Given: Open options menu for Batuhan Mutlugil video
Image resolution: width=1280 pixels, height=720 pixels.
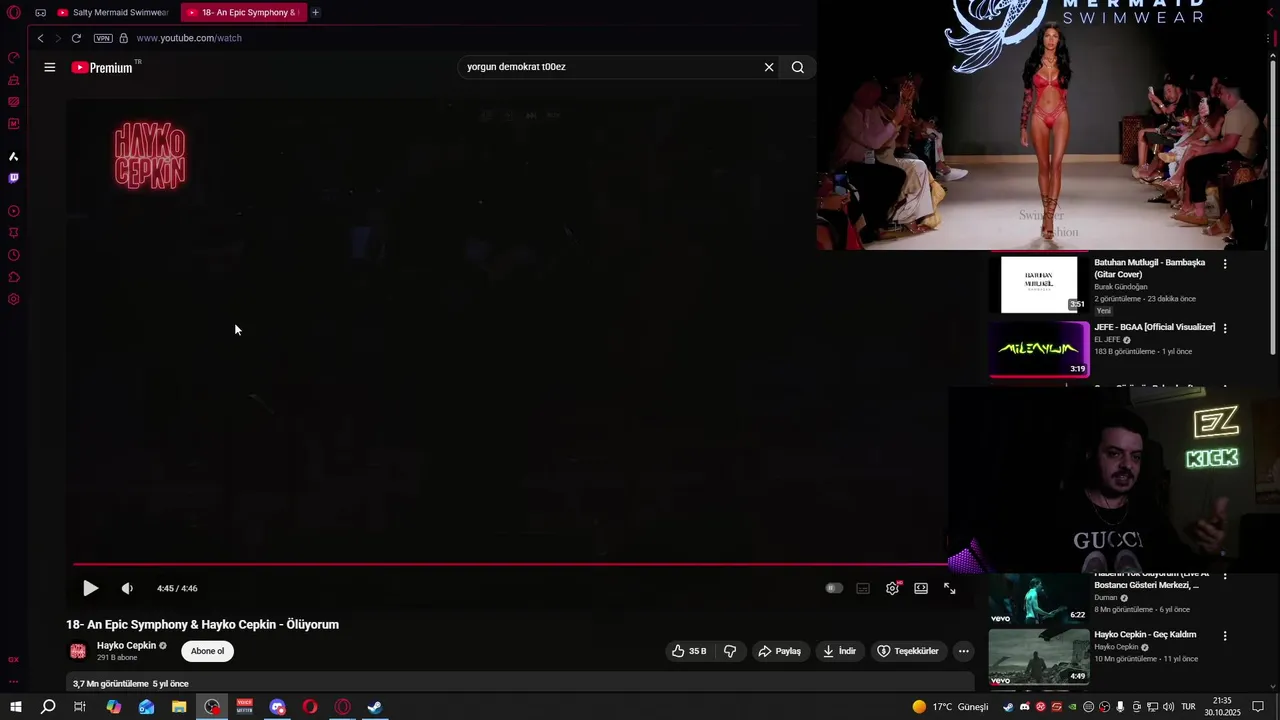Looking at the screenshot, I should [x=1225, y=264].
